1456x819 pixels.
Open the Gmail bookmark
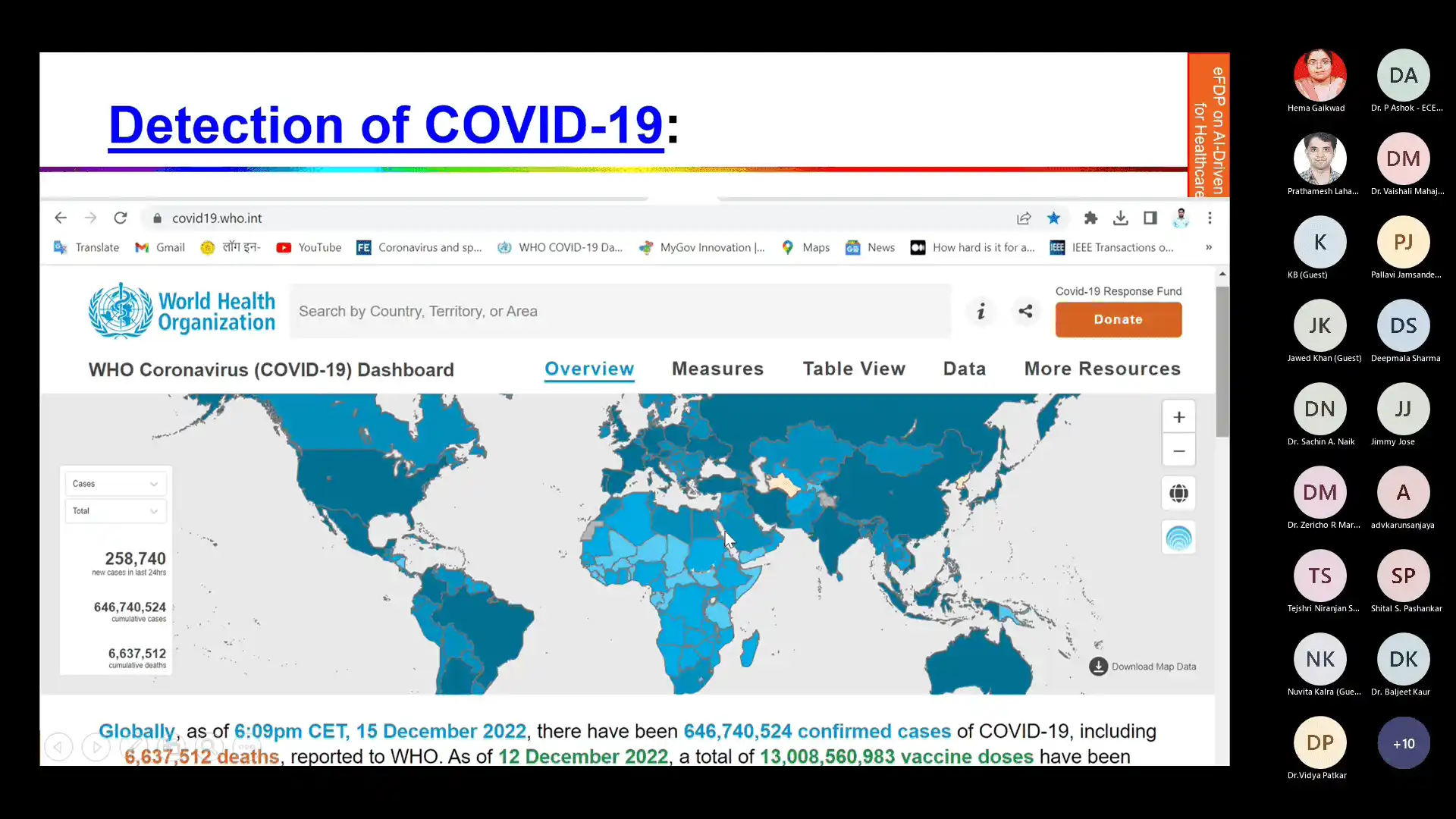coord(160,247)
